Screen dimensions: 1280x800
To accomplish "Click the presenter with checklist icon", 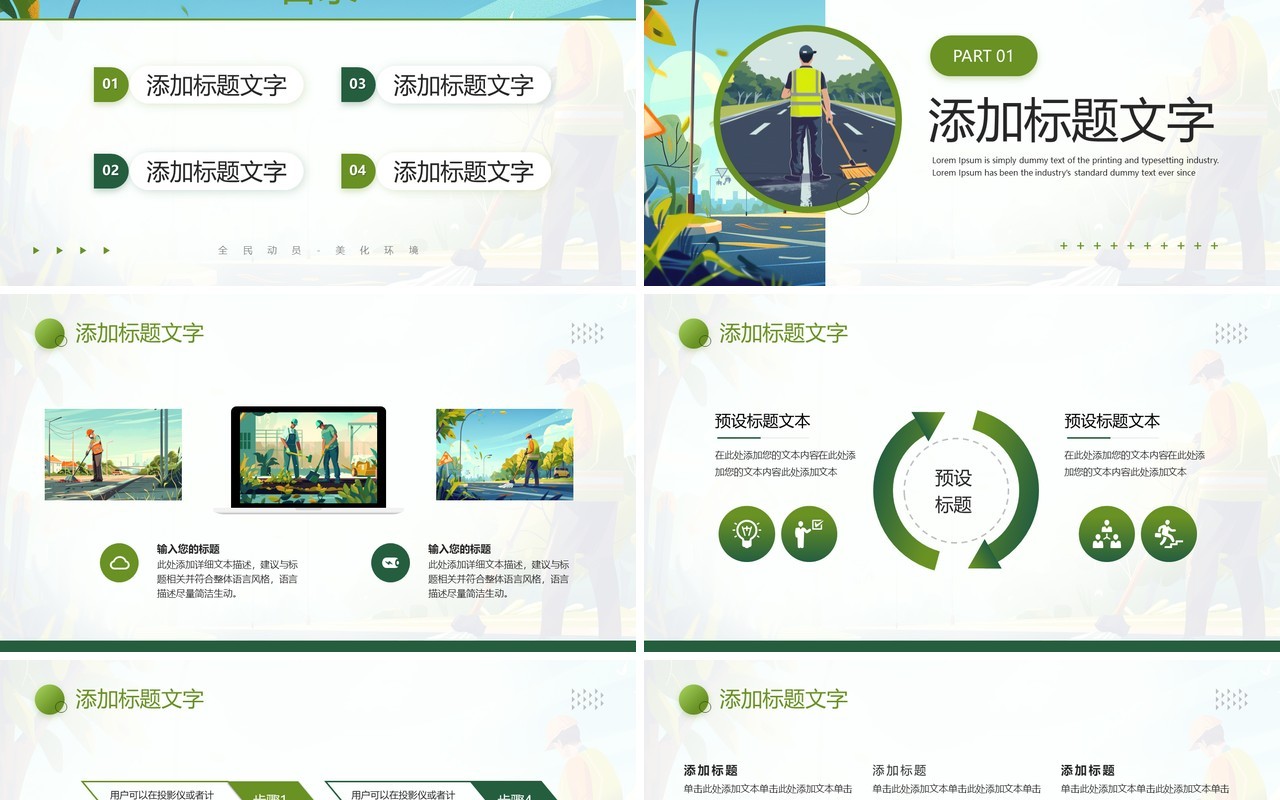I will (809, 534).
